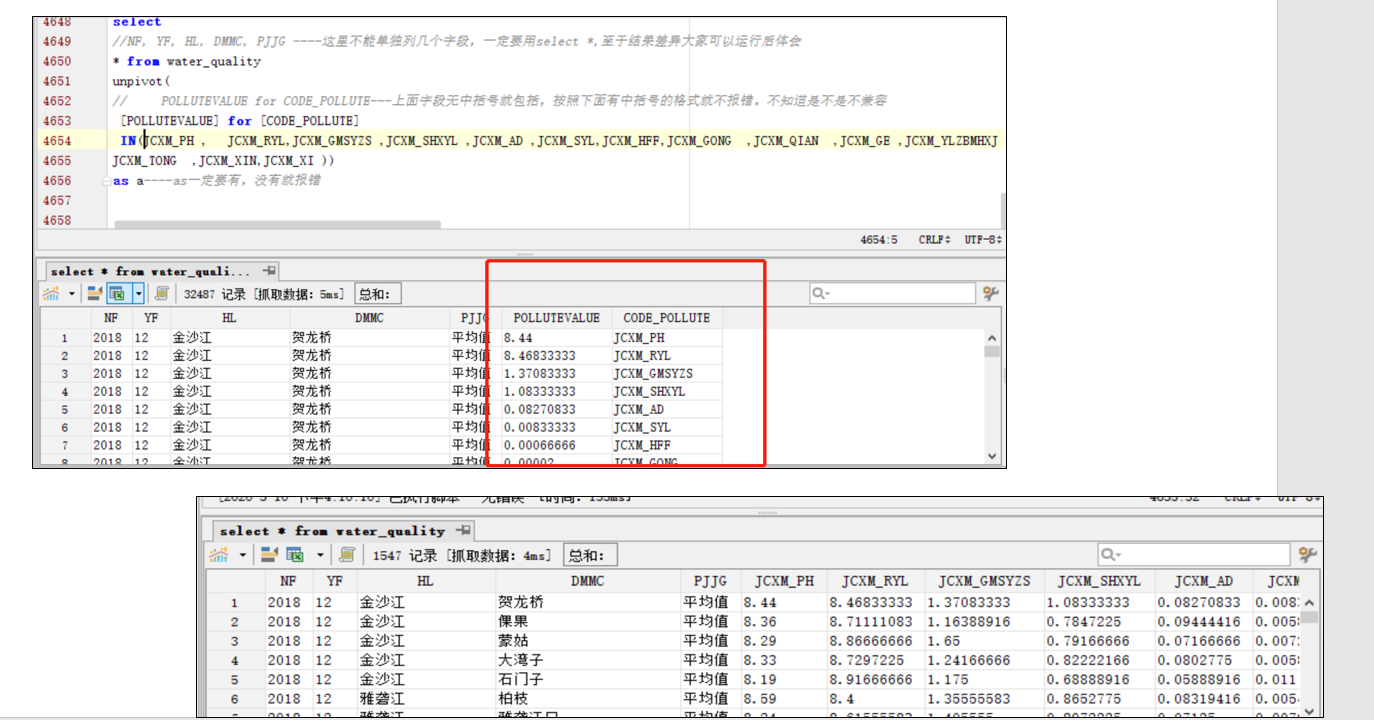Click the copy results icon next to grid view
Image resolution: width=1374 pixels, height=720 pixels.
coord(163,293)
